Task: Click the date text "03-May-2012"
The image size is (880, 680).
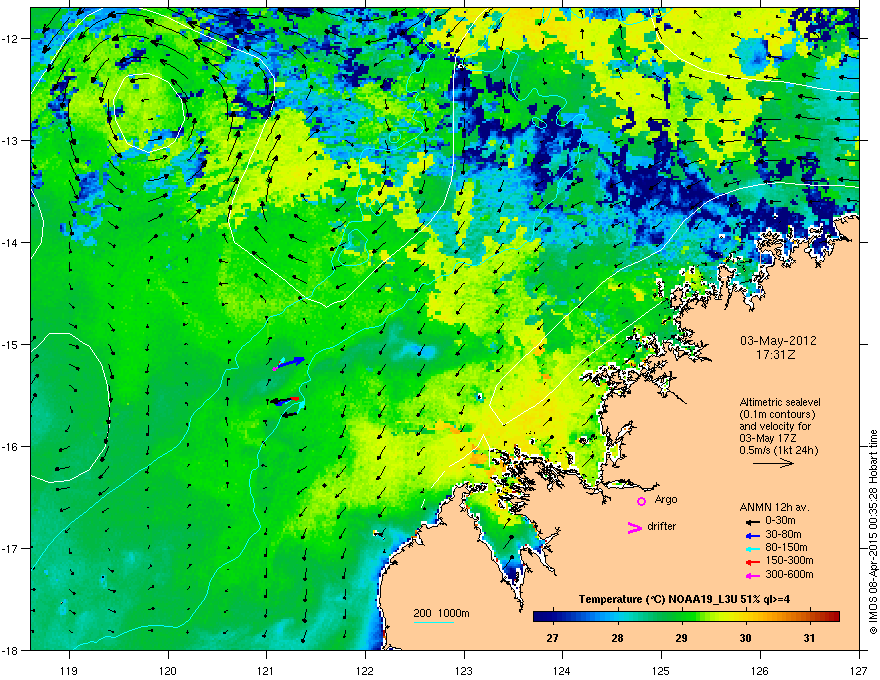Action: pyautogui.click(x=778, y=341)
